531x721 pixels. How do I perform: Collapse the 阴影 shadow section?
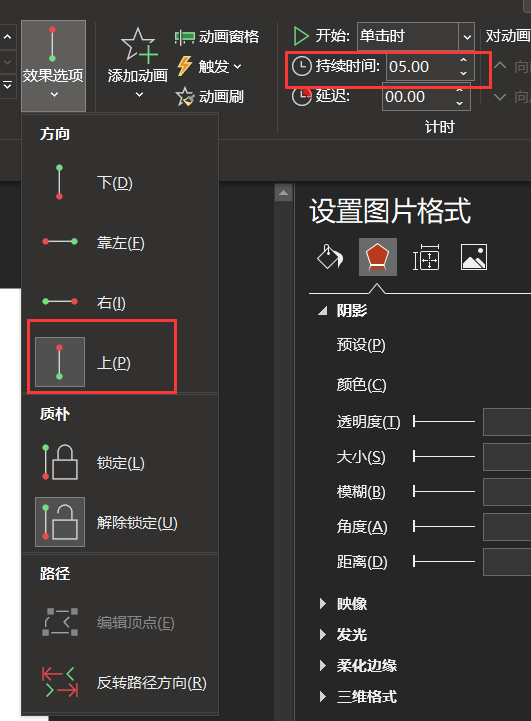coord(323,311)
